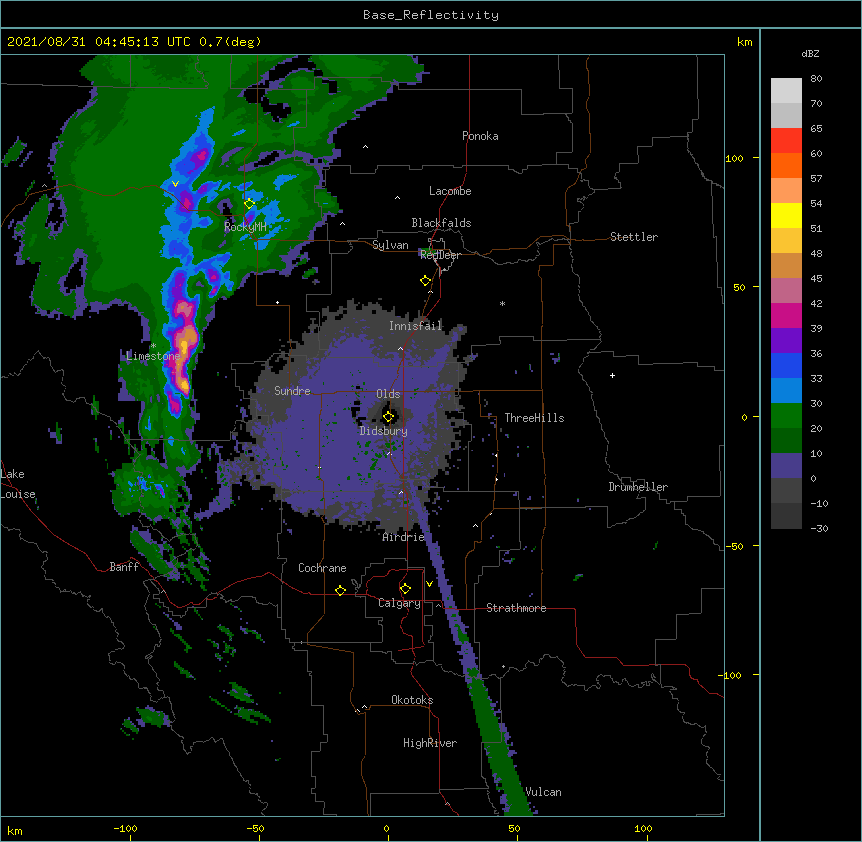Click the Lake Louise label
Viewport: 862px width, 842px height.
[x=17, y=484]
